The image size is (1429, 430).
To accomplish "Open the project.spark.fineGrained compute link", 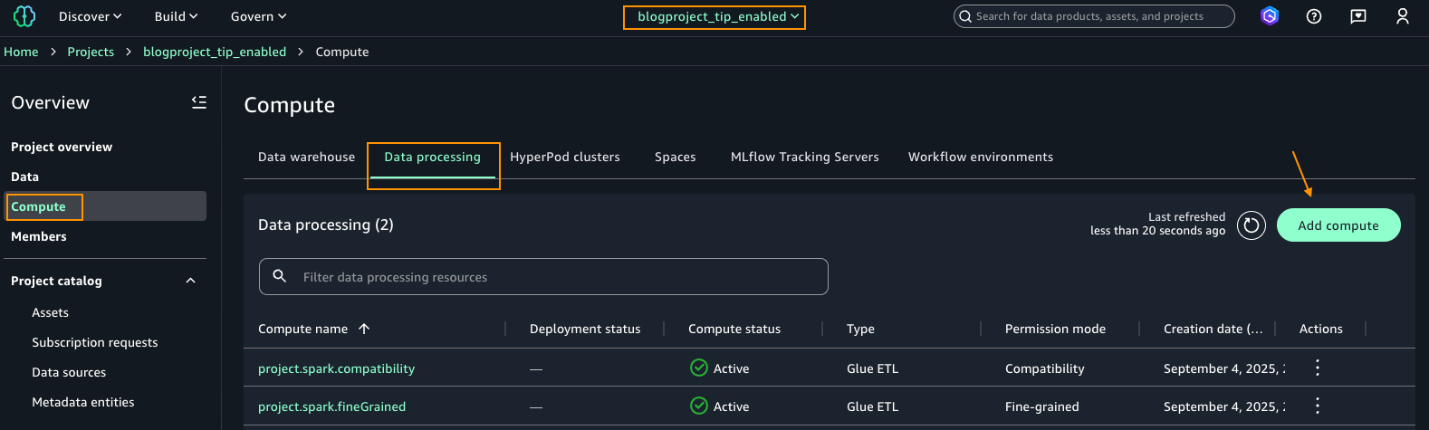I will [332, 406].
